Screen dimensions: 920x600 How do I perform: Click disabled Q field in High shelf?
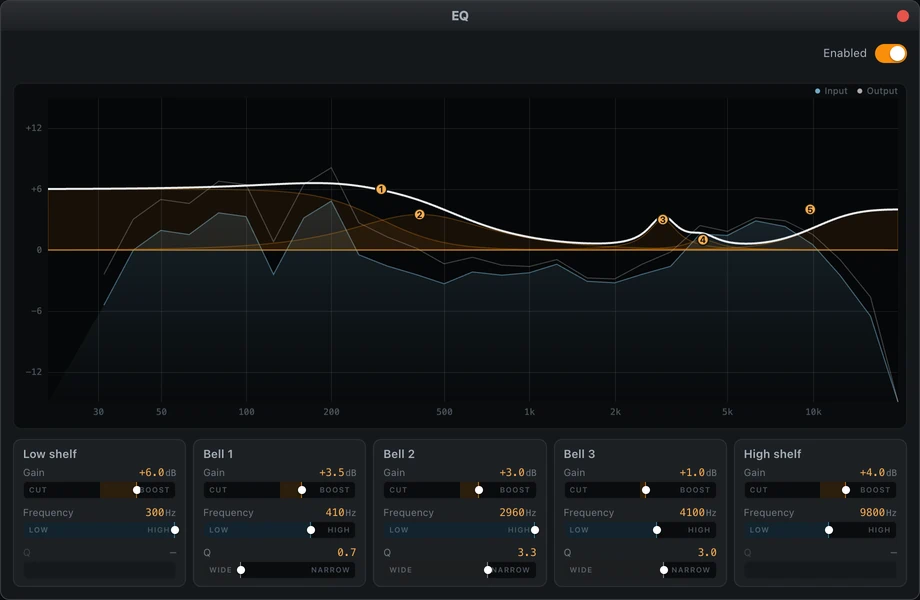(820, 570)
